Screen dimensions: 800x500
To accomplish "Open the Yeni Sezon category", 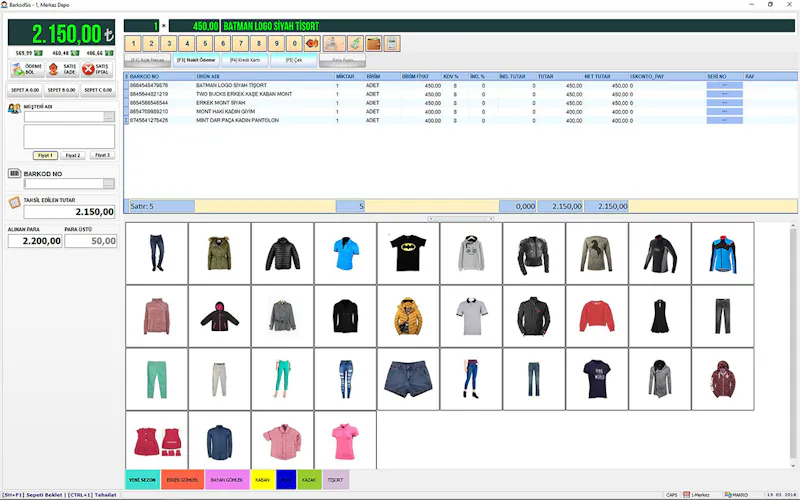I will (x=142, y=480).
